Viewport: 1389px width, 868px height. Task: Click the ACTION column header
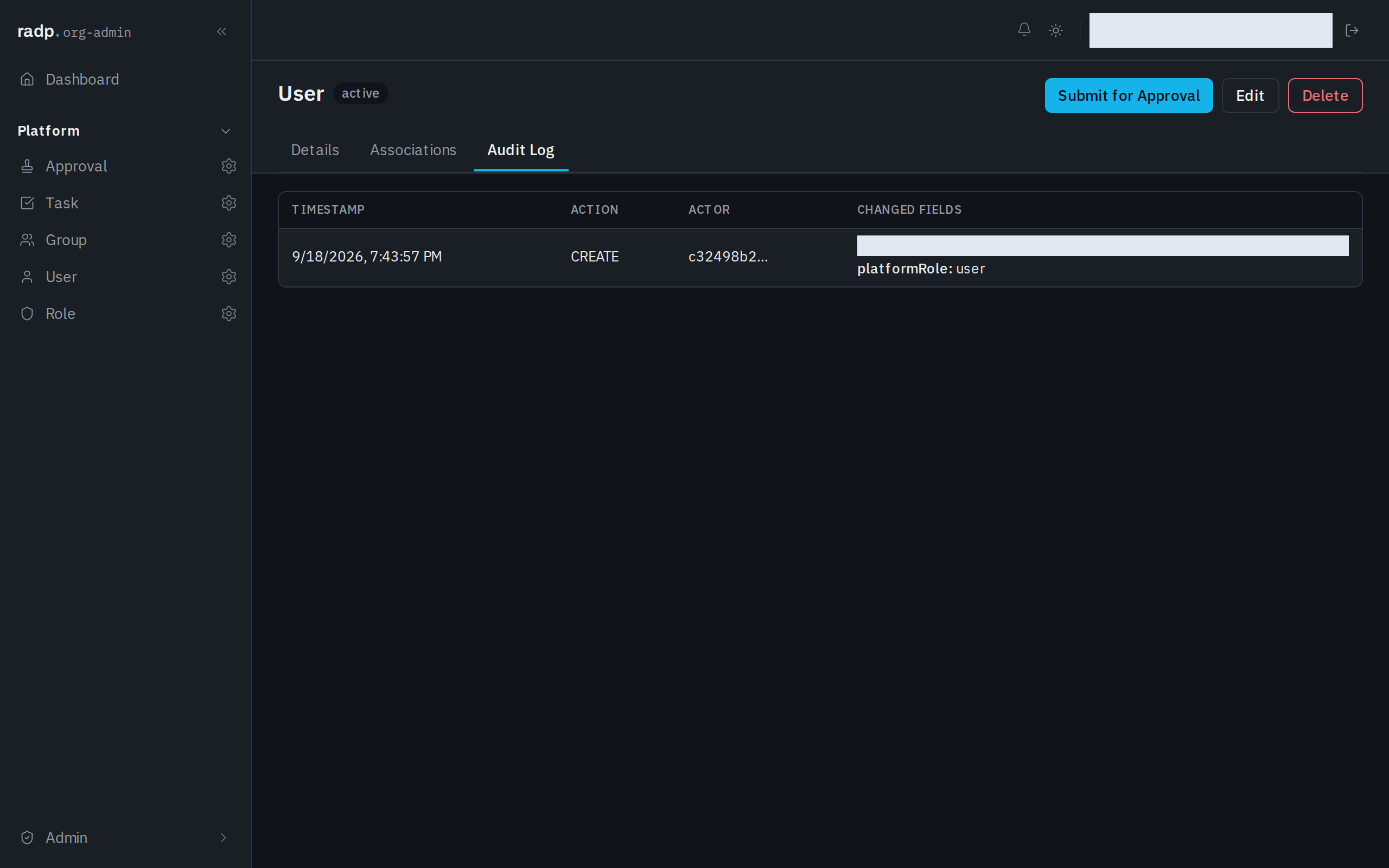(x=594, y=209)
